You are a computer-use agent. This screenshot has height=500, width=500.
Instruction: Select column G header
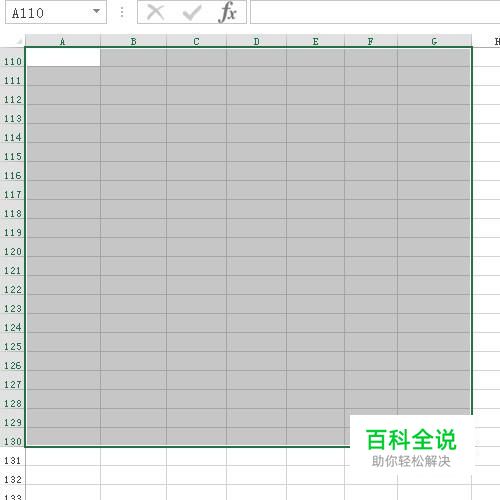click(x=434, y=41)
